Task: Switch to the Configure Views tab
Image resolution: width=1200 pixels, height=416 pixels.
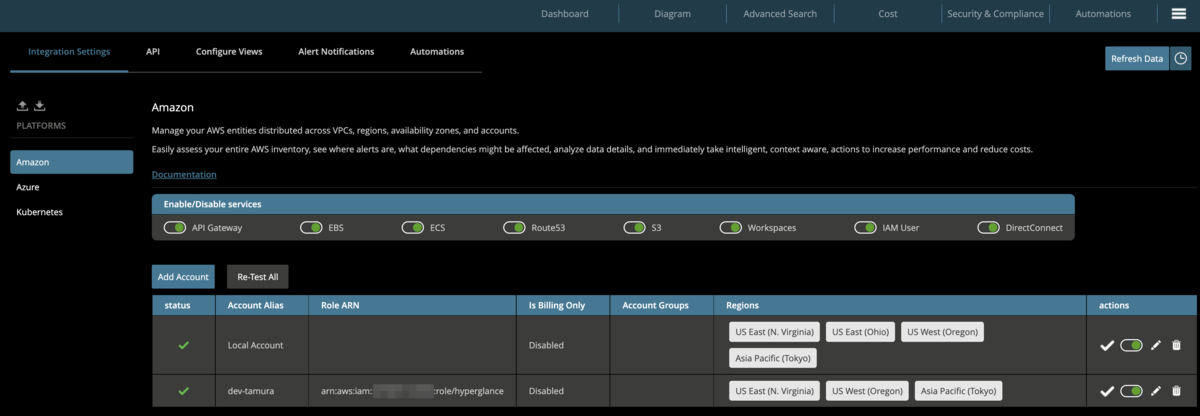Action: (229, 51)
